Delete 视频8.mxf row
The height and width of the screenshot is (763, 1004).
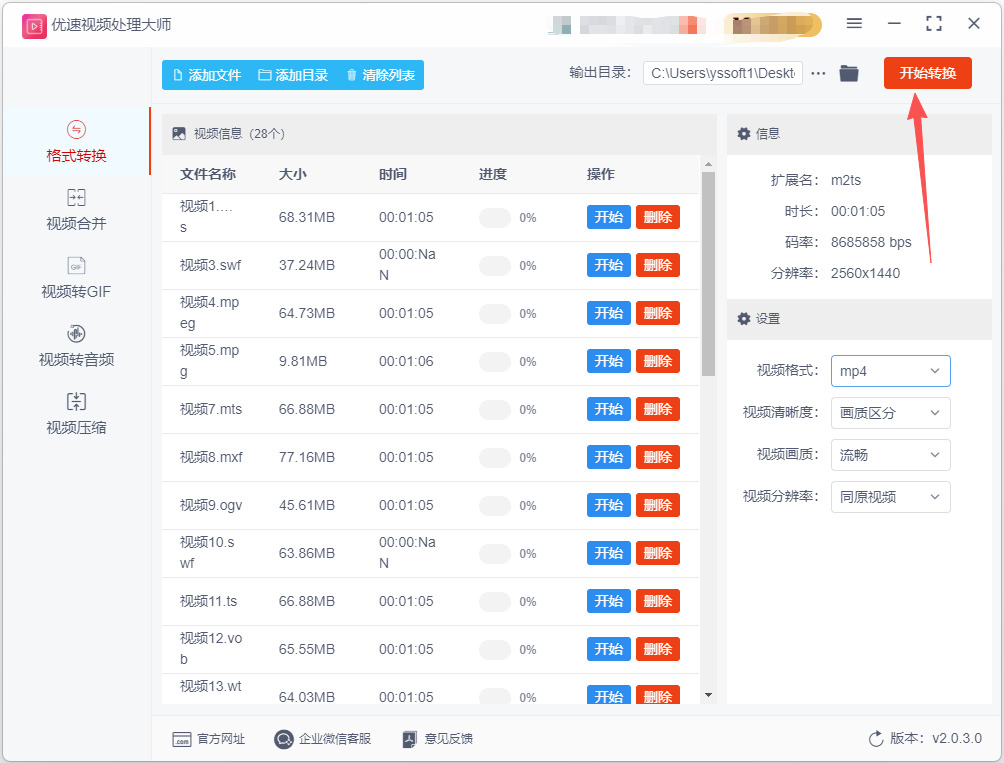coord(658,457)
